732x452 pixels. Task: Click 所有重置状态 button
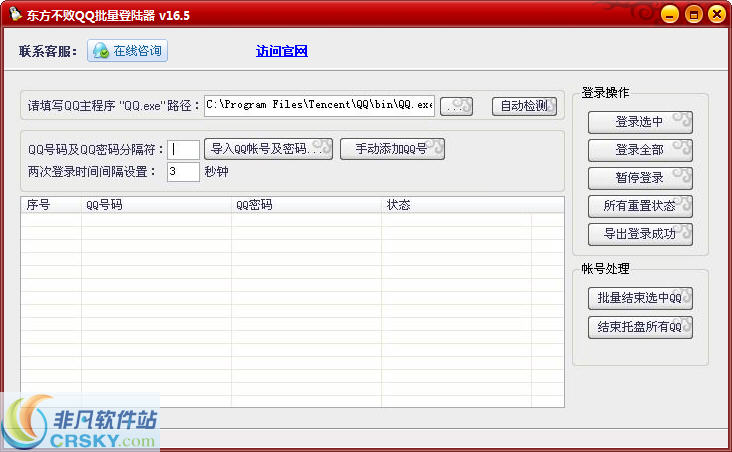pos(640,206)
